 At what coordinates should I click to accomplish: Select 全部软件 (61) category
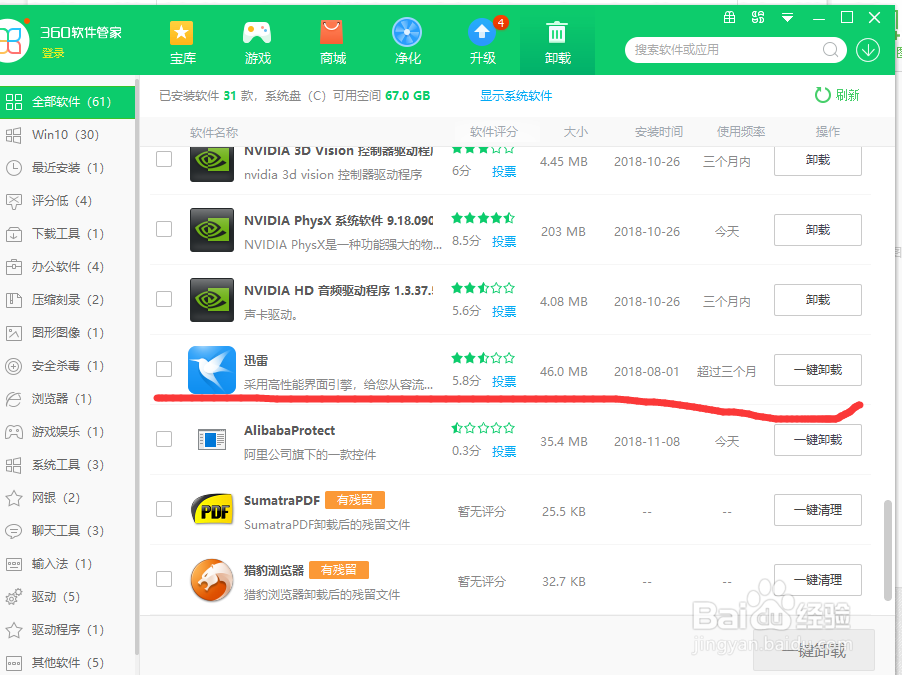click(x=67, y=102)
